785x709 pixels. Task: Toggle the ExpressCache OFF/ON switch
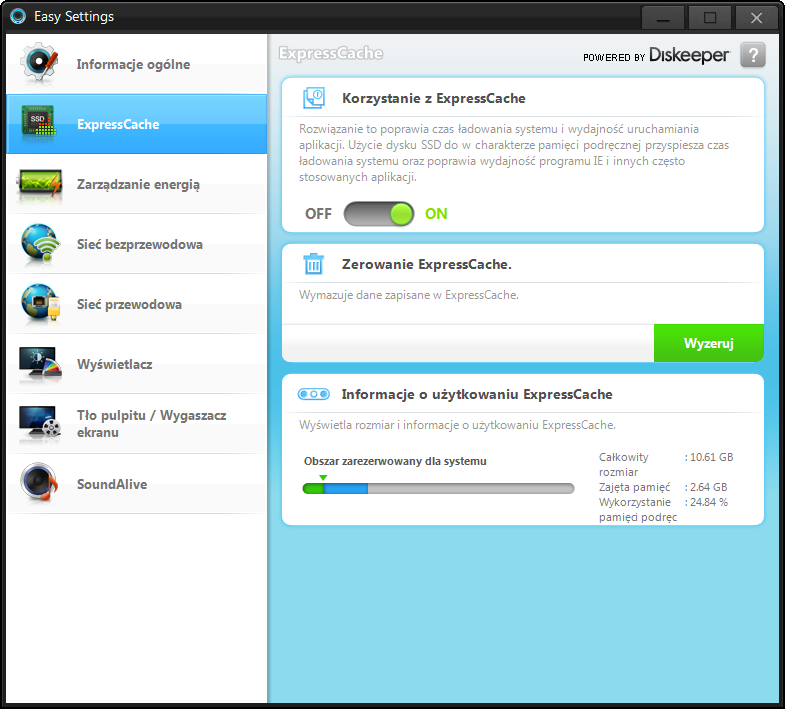point(379,214)
